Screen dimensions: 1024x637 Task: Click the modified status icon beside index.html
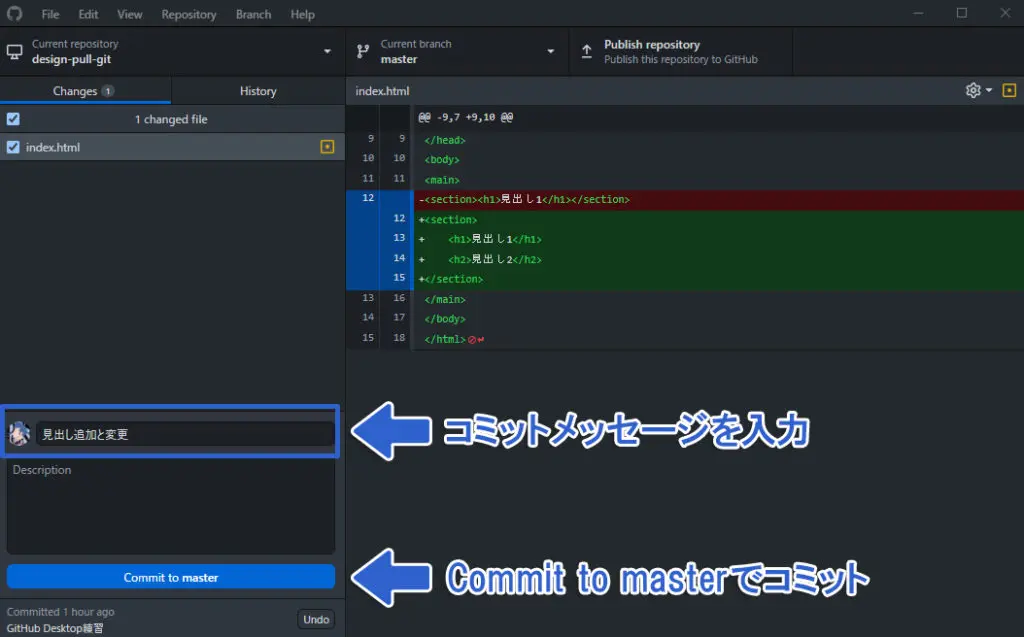[x=326, y=147]
